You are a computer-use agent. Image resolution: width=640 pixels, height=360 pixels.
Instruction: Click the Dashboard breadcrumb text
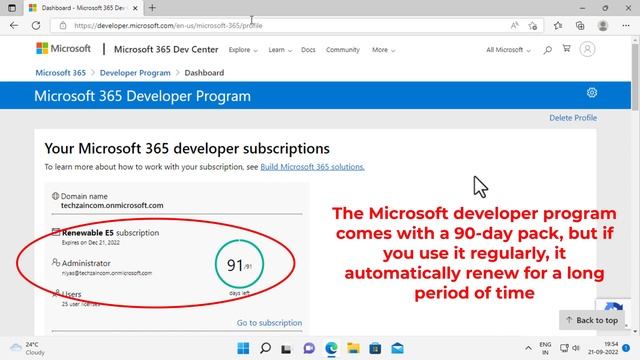click(204, 73)
